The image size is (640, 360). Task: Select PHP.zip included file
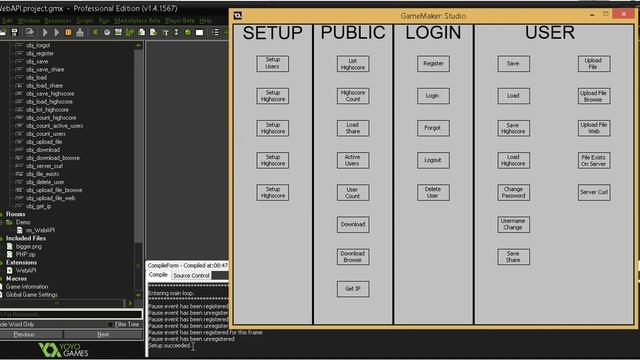[x=26, y=254]
